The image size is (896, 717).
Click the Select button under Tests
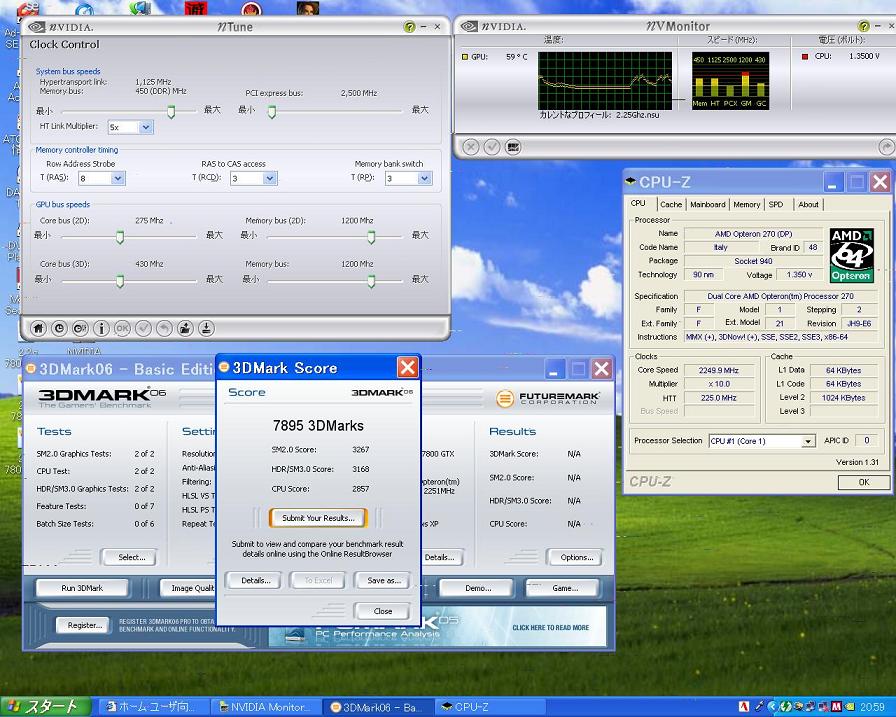click(131, 557)
